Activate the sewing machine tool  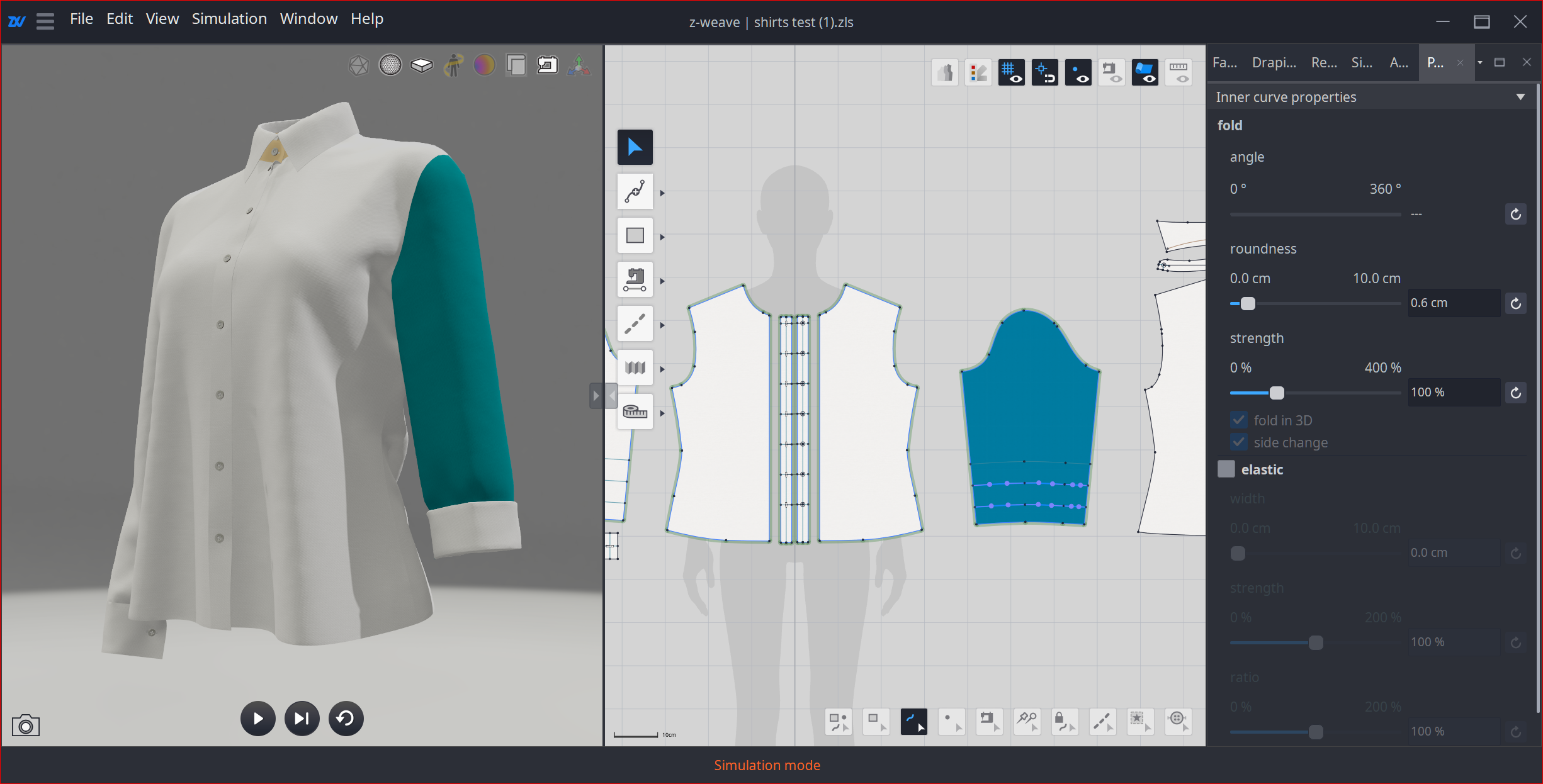[635, 279]
